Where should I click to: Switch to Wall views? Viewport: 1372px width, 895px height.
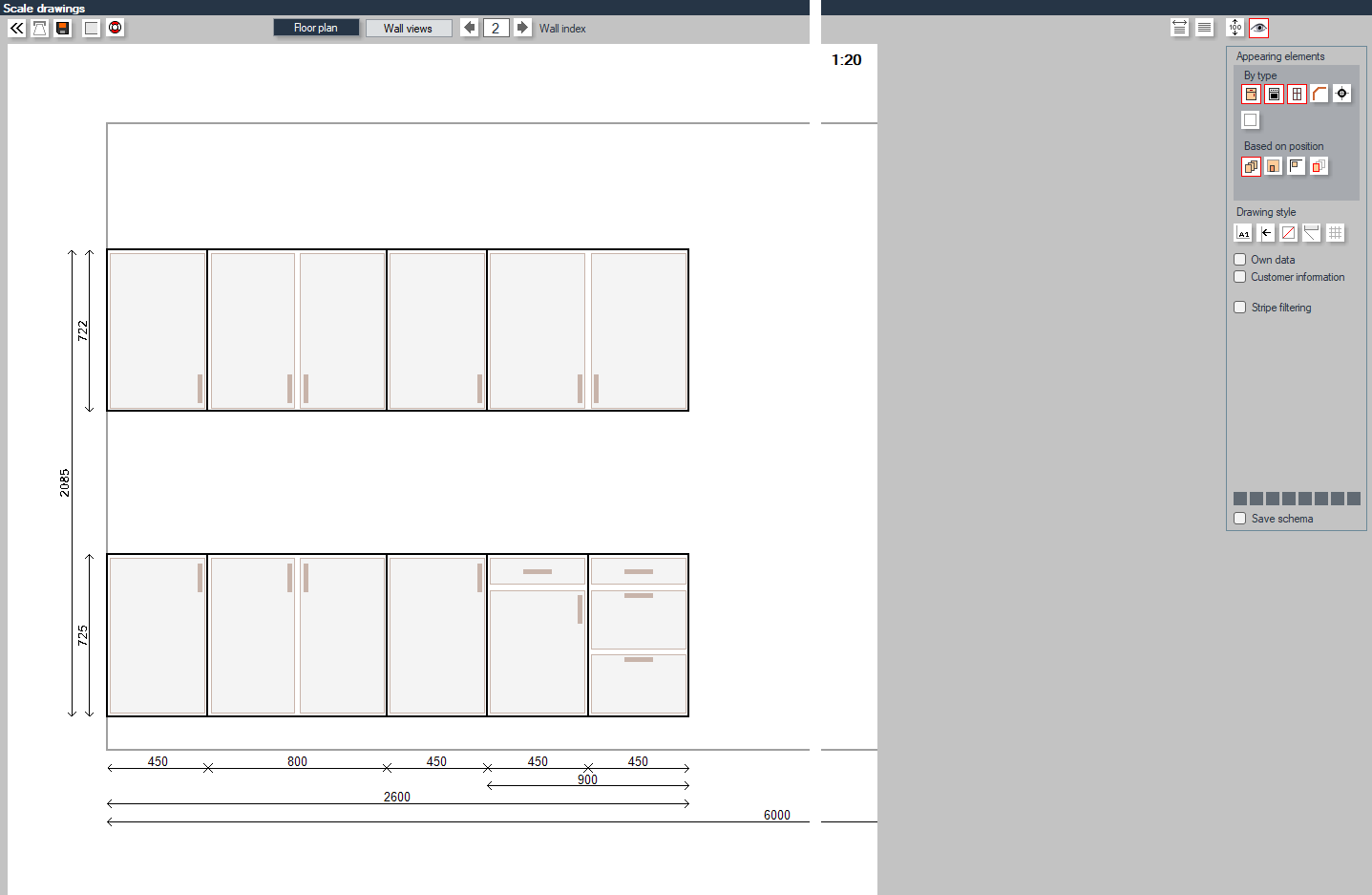(409, 28)
